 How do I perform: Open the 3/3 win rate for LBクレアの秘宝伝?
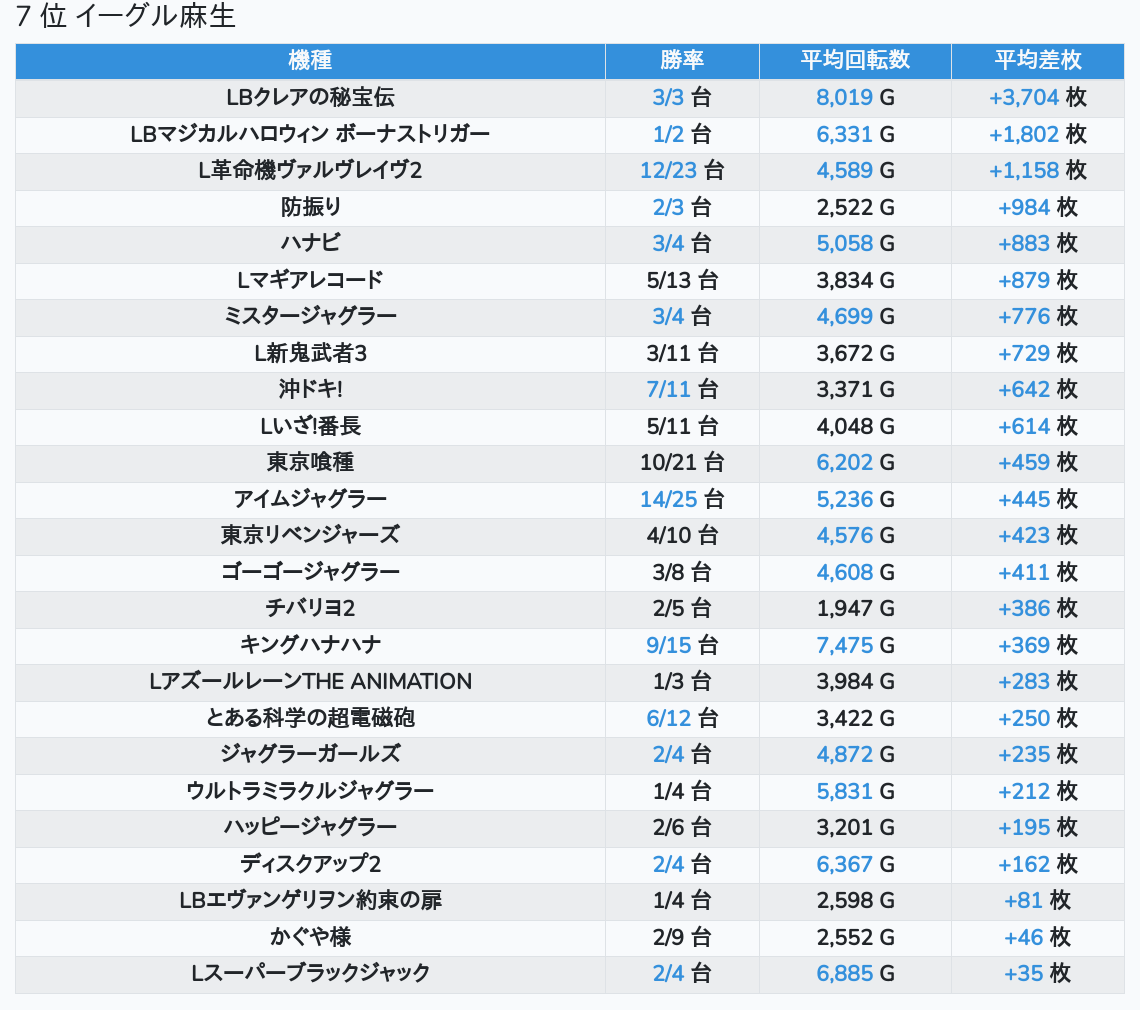668,97
